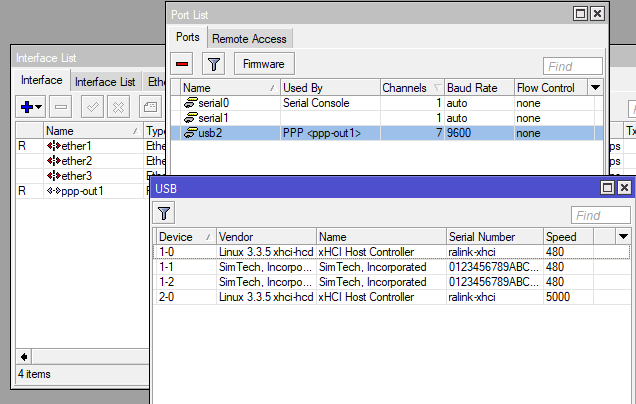
Task: Click the 'Serial Console' cell
Action: (316, 103)
